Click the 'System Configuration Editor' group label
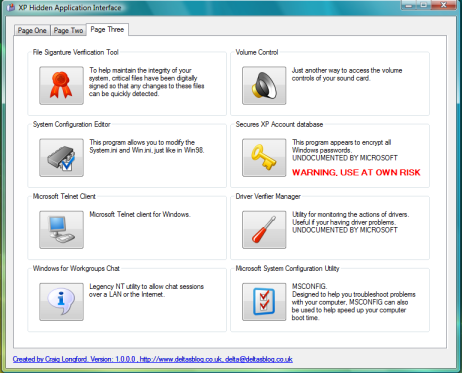462x373 pixels. tap(71, 124)
